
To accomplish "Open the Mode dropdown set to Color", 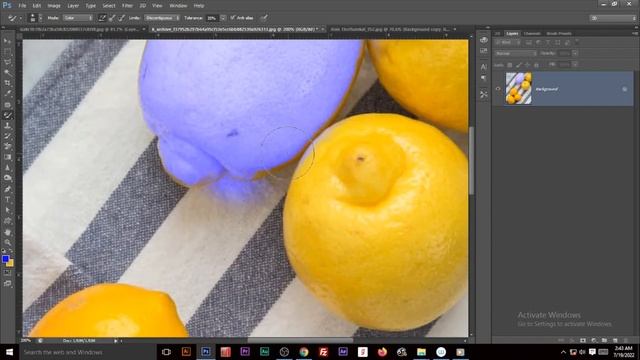I will 78,18.
